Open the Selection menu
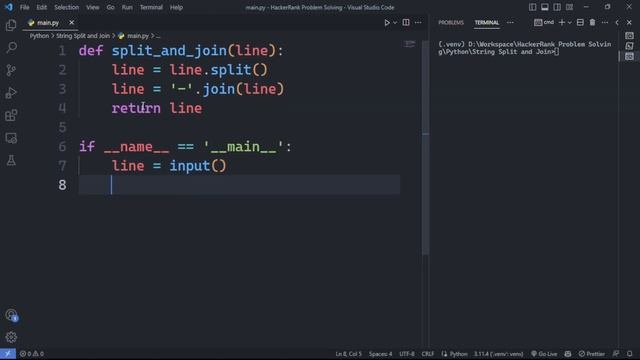Image resolution: width=640 pixels, height=360 pixels. [x=67, y=7]
